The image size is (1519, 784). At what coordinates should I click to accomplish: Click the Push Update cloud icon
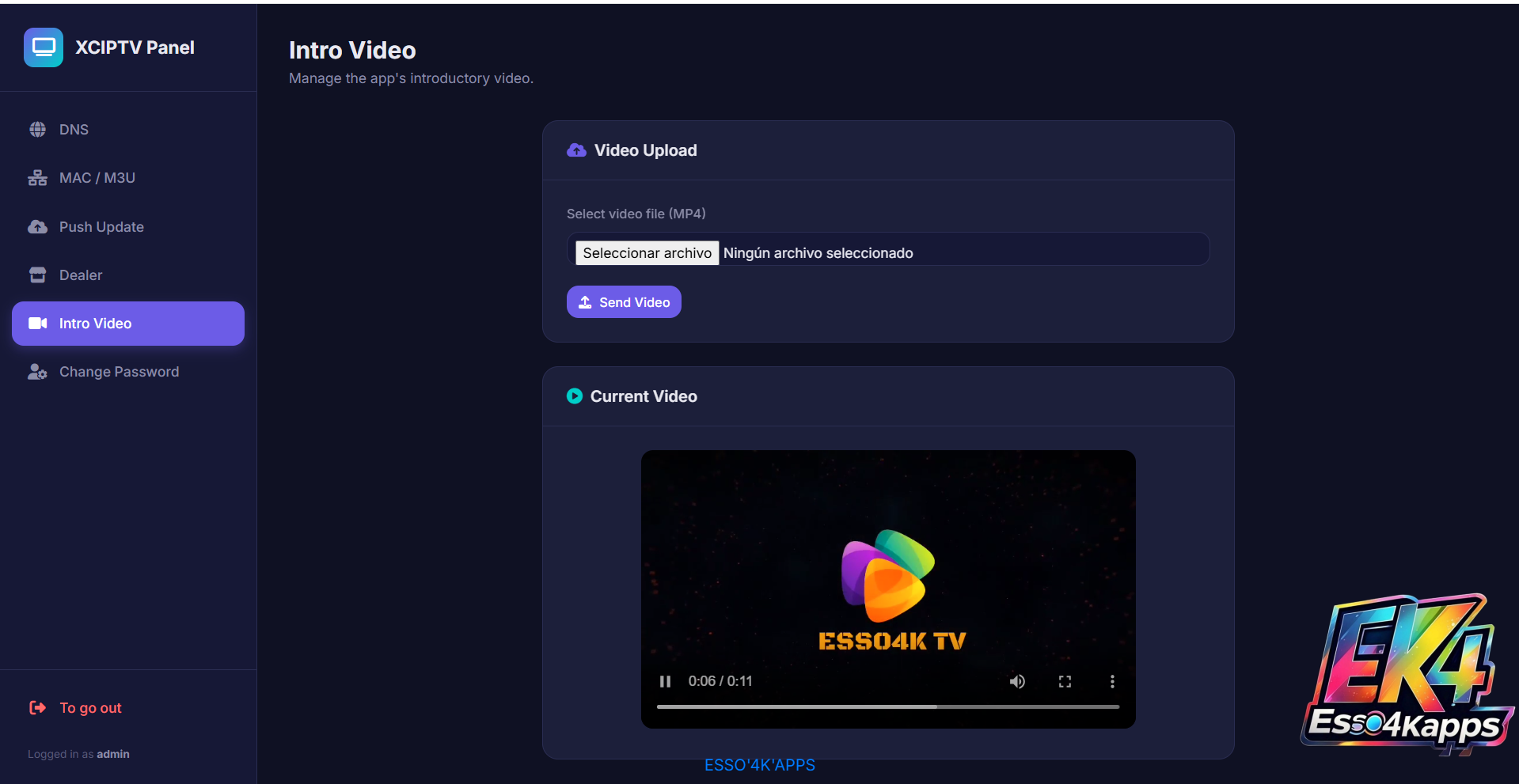[x=37, y=227]
